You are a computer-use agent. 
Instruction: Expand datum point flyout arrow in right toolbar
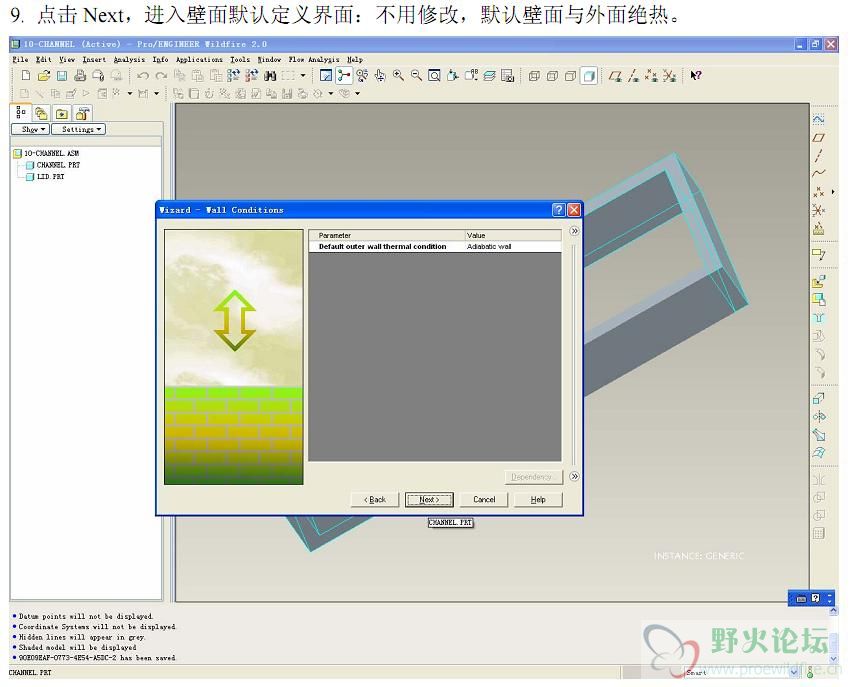833,192
